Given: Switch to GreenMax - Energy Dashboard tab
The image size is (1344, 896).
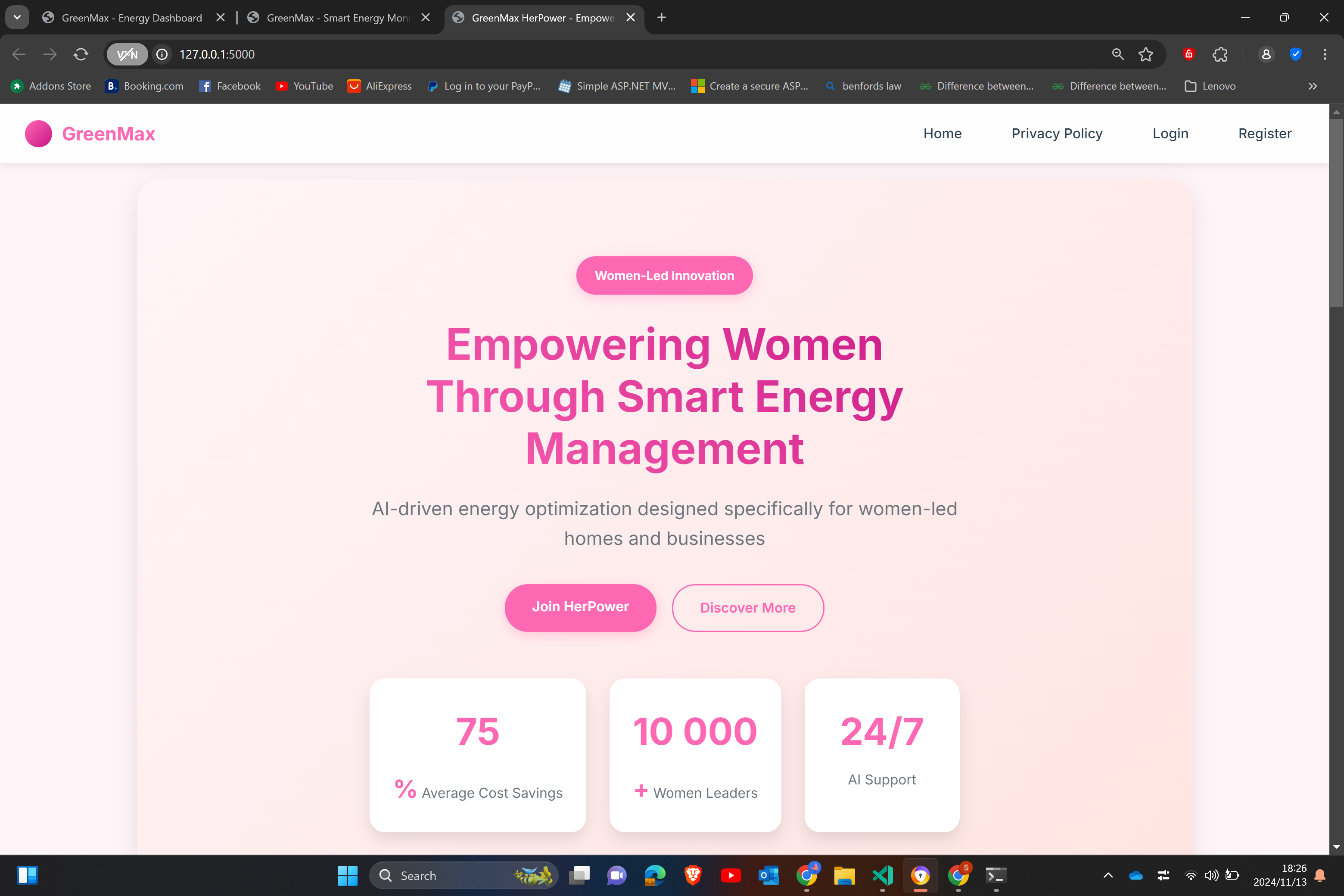Looking at the screenshot, I should [x=131, y=18].
